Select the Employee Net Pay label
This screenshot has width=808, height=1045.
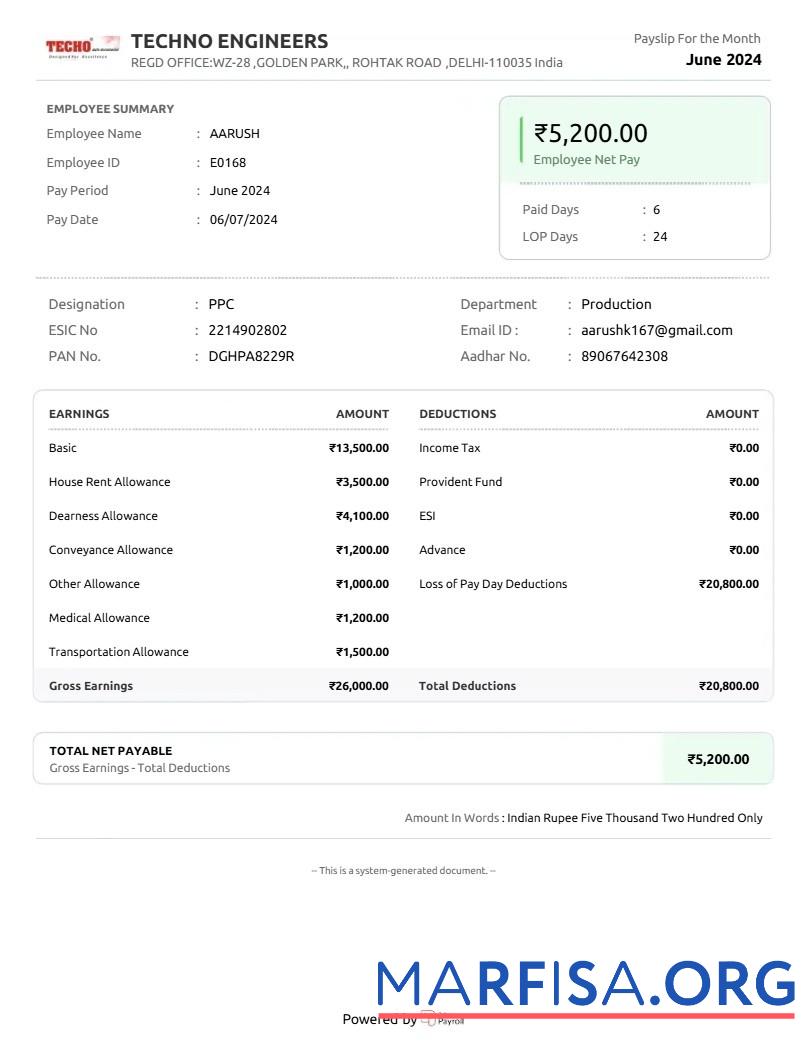pos(587,159)
